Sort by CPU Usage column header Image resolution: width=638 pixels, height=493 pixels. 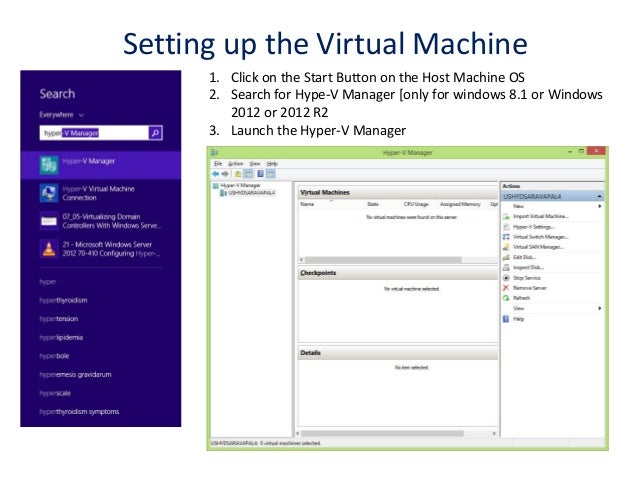pos(416,204)
